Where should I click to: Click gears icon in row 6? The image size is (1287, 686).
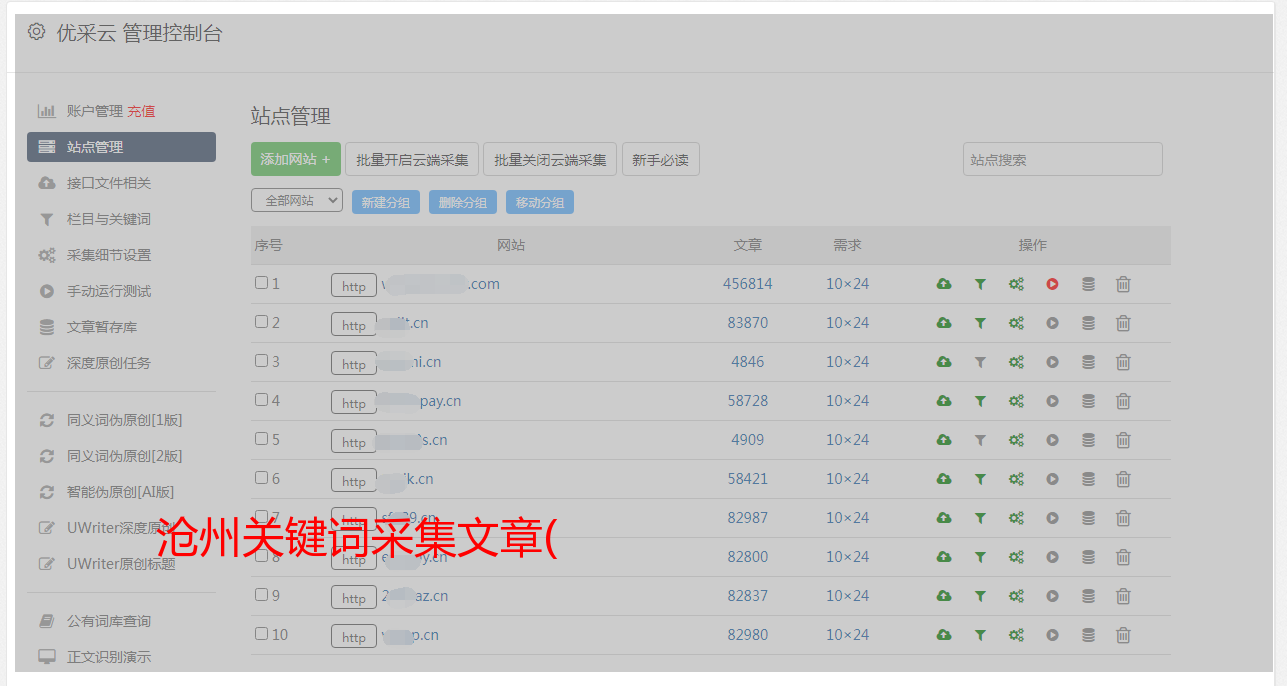point(1016,479)
